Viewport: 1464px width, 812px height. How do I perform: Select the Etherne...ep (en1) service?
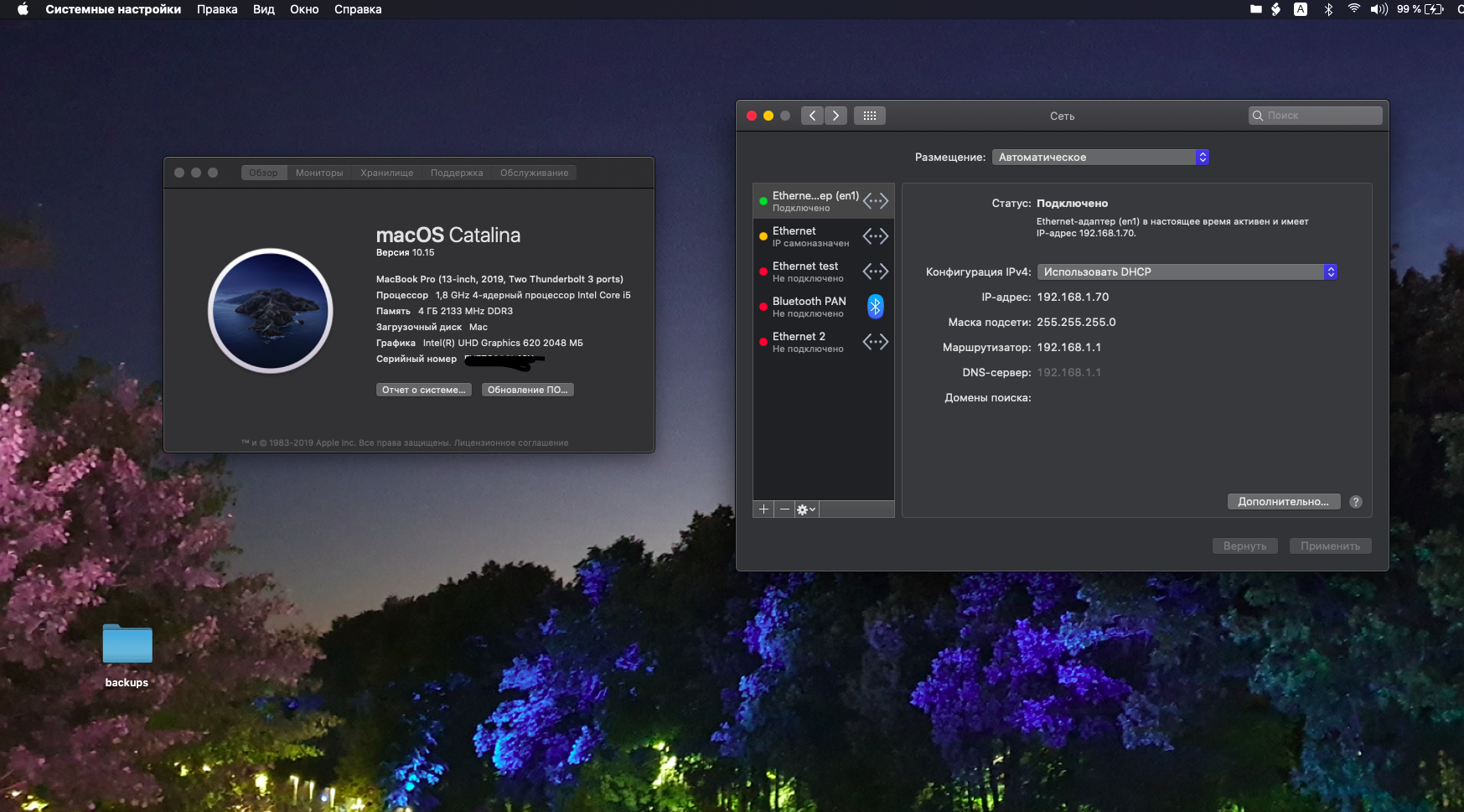coord(824,201)
